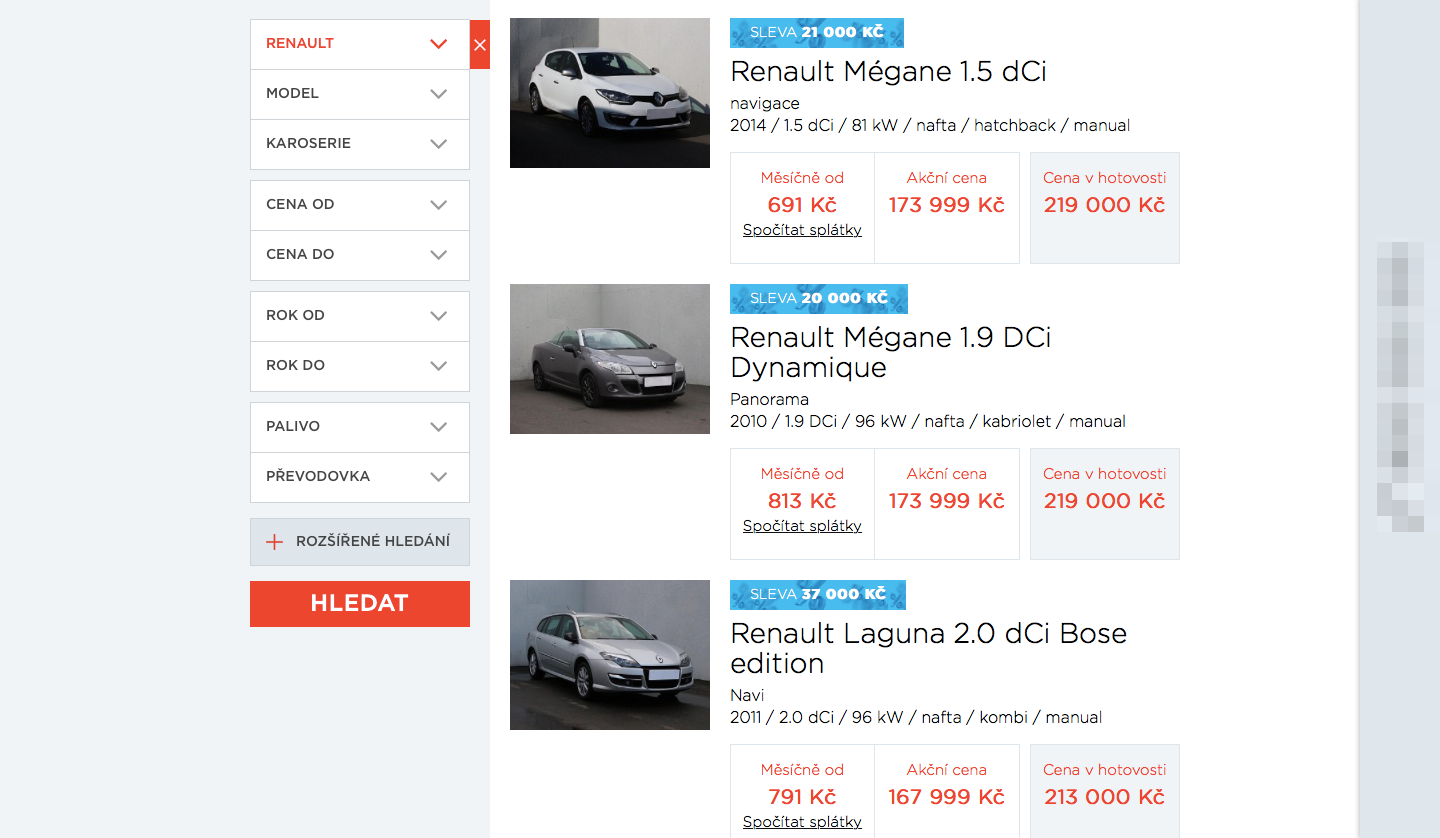Click Spočítat splátky under 691 Kč
Screen dimensions: 1440x838
click(x=802, y=230)
